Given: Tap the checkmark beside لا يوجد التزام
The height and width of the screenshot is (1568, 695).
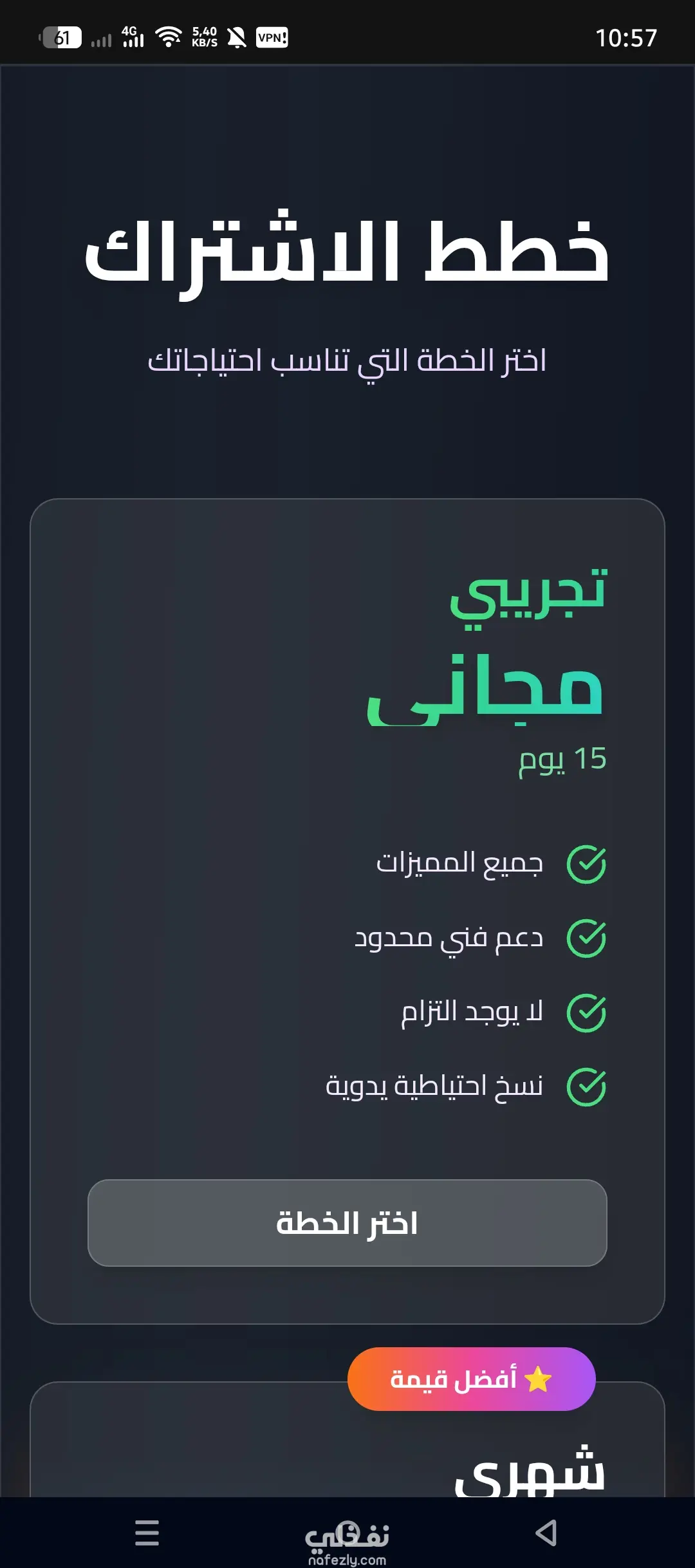Looking at the screenshot, I should [x=586, y=1013].
